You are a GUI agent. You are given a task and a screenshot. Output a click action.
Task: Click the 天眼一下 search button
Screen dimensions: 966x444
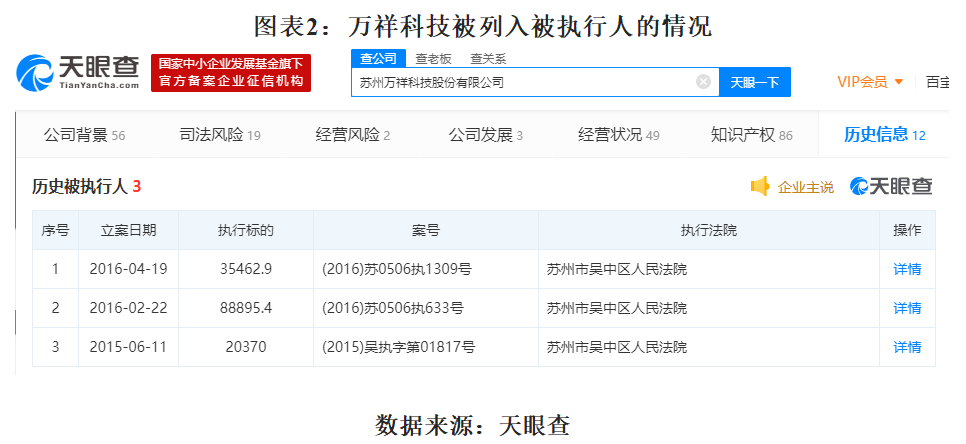pos(755,82)
